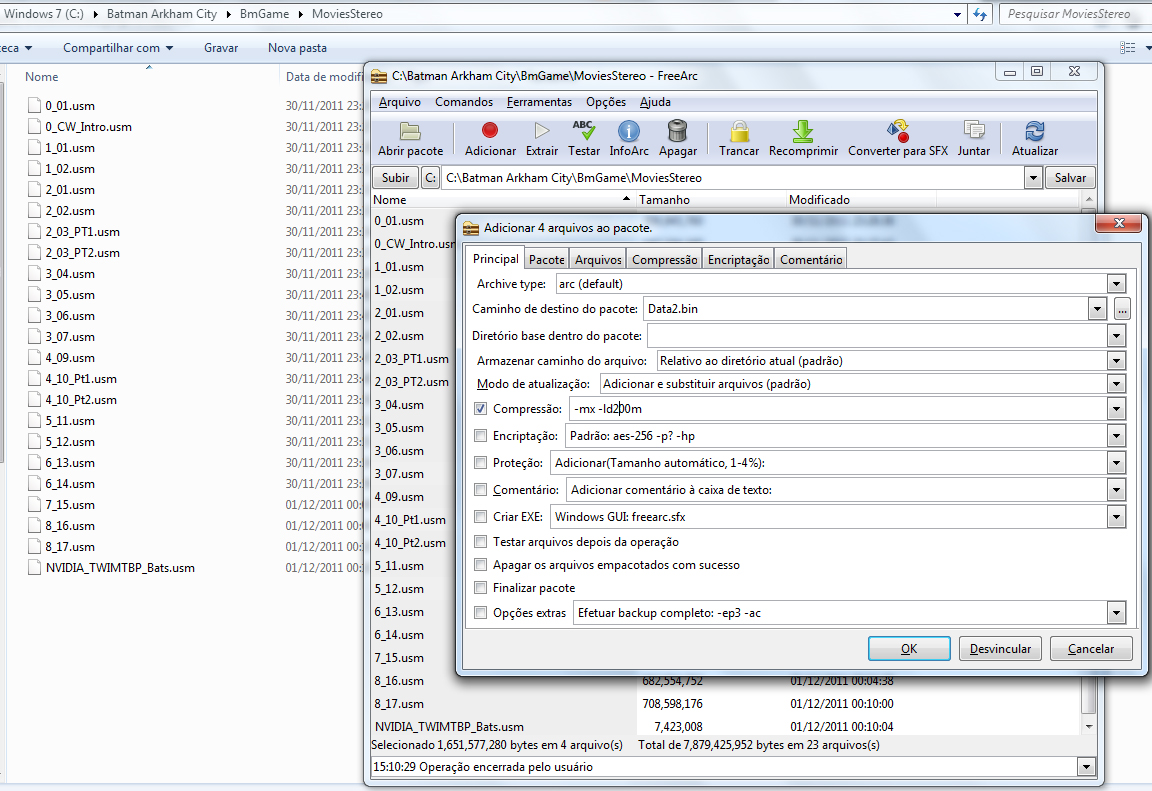Click the Abrir pacote toolbar icon
The width and height of the screenshot is (1152, 791).
[x=410, y=131]
